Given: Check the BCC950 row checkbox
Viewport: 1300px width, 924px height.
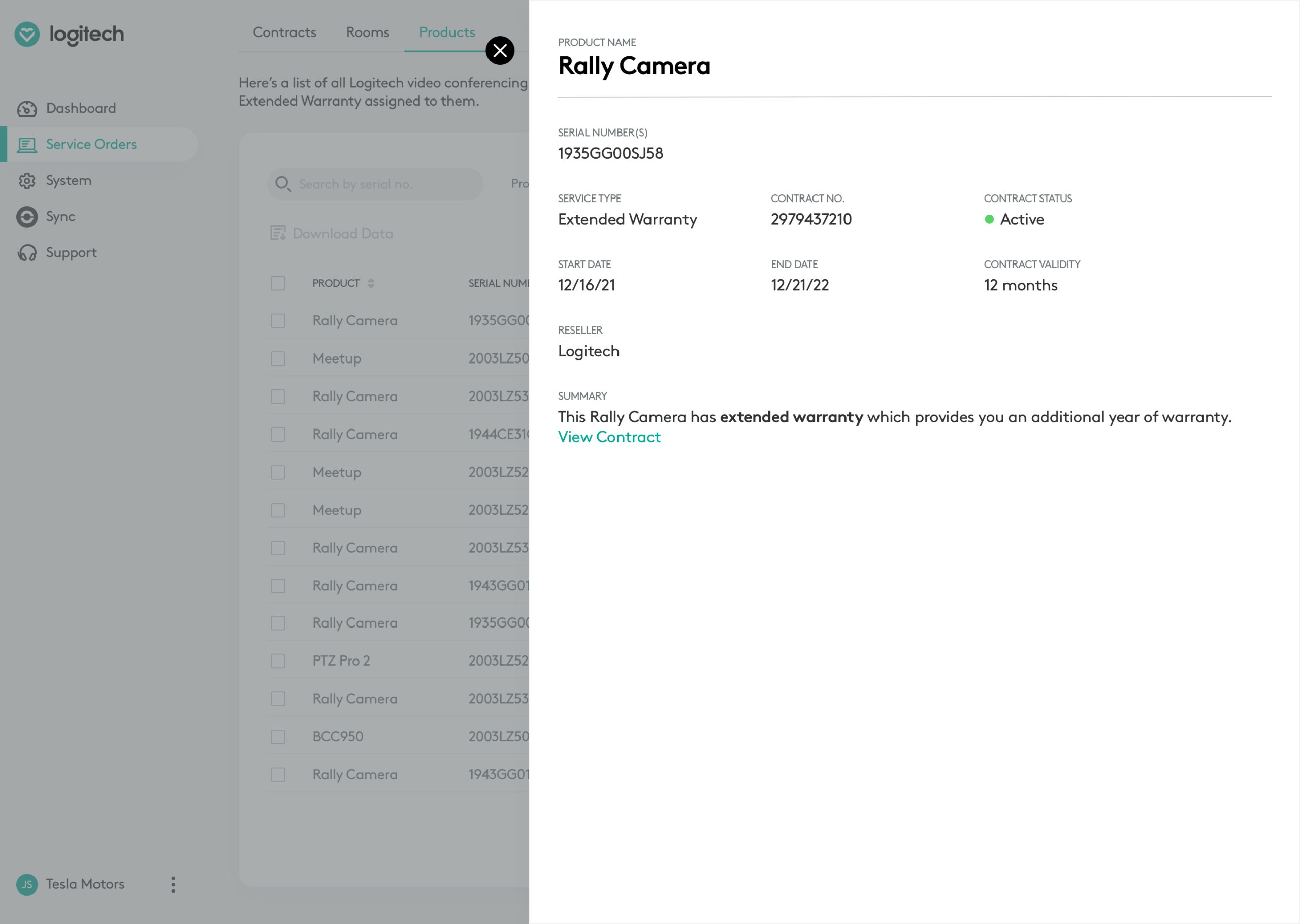Looking at the screenshot, I should 278,736.
